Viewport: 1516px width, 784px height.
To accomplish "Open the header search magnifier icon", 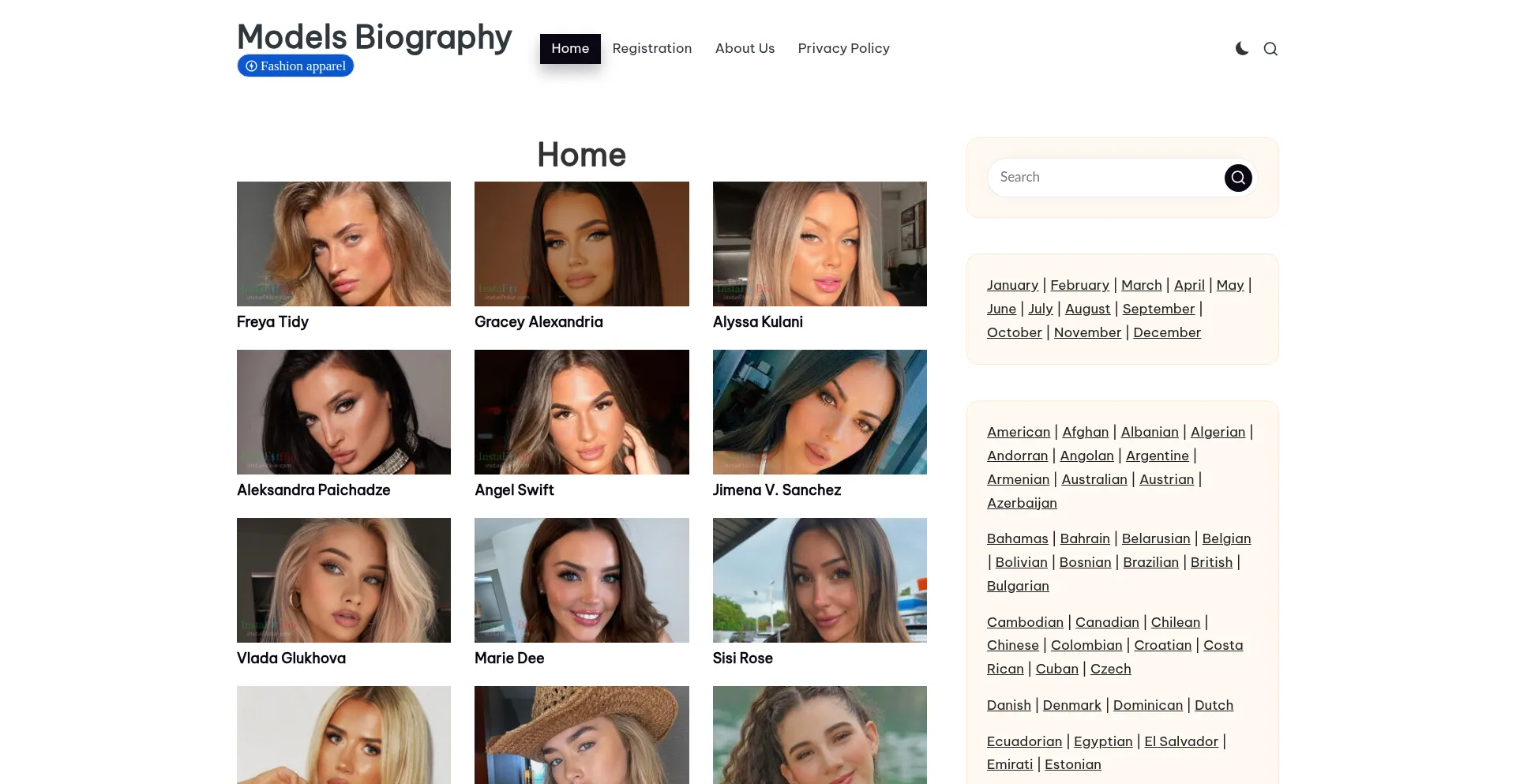I will click(x=1270, y=49).
